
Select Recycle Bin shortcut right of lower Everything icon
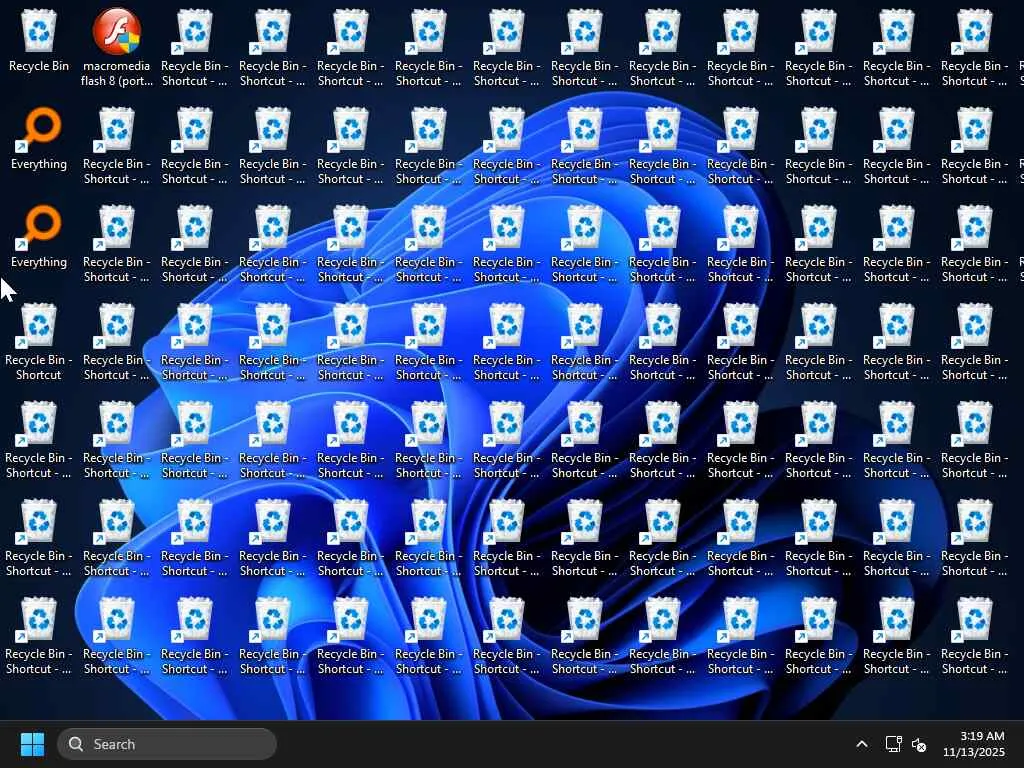pyautogui.click(x=116, y=243)
